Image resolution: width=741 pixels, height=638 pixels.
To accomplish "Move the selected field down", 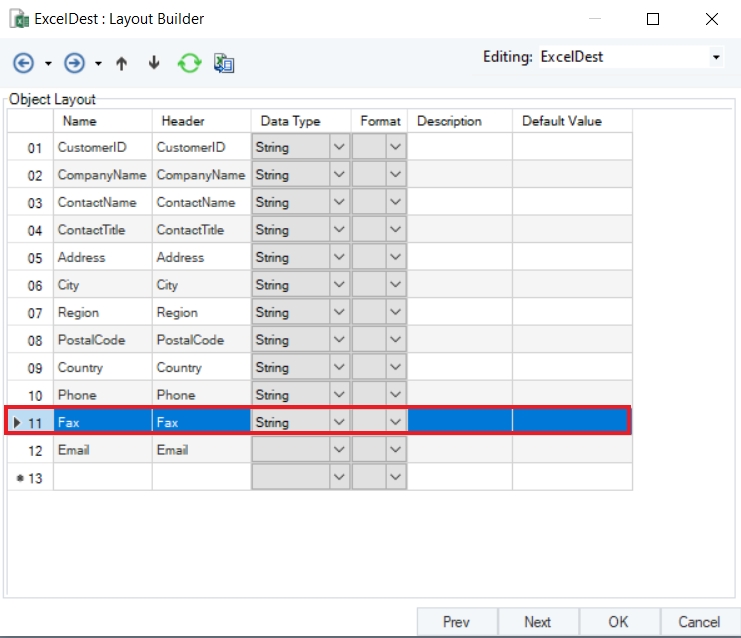I will (154, 63).
